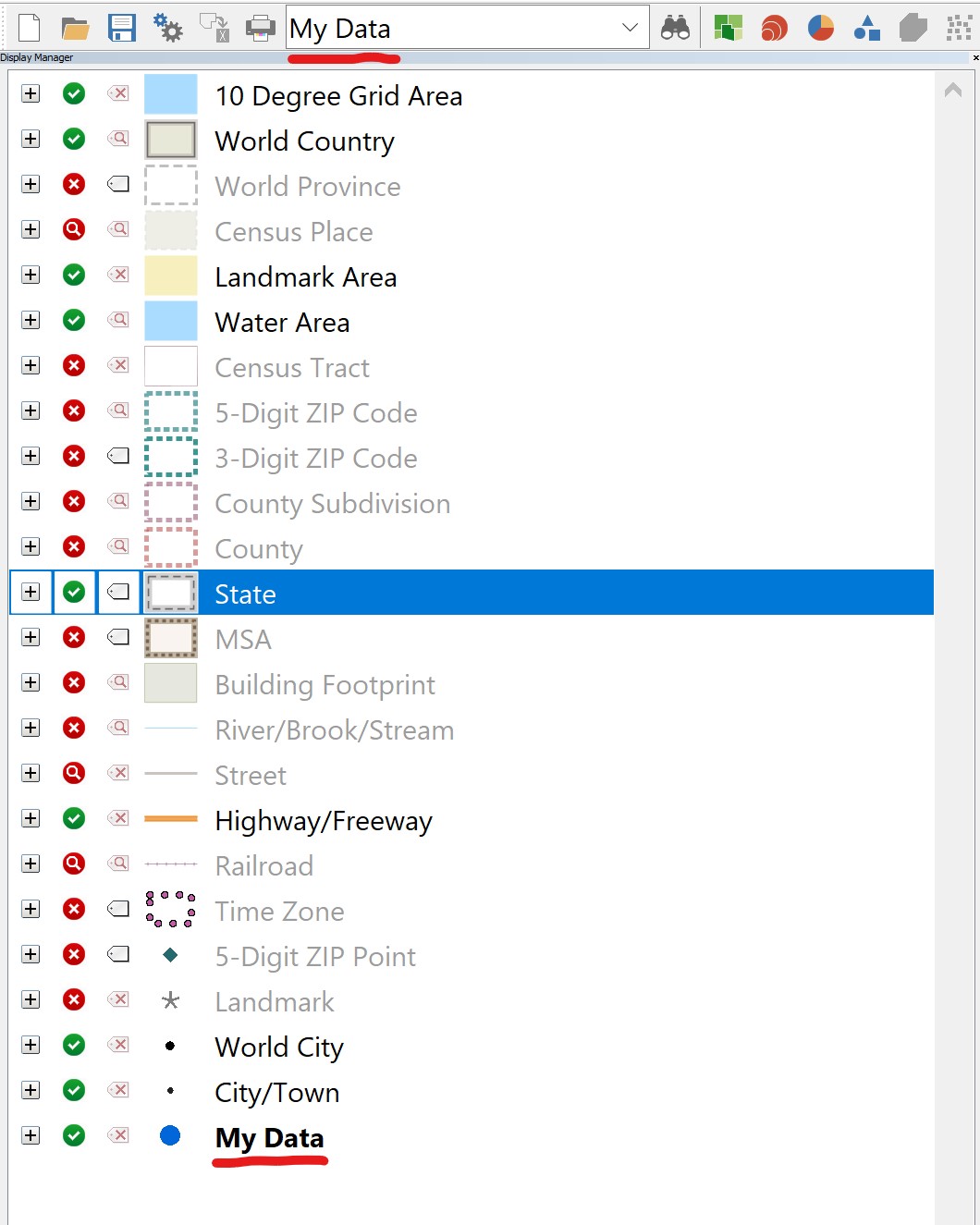This screenshot has width=980, height=1225.
Task: Click the scroll up arrow in Display Manager
Action: pyautogui.click(x=953, y=91)
